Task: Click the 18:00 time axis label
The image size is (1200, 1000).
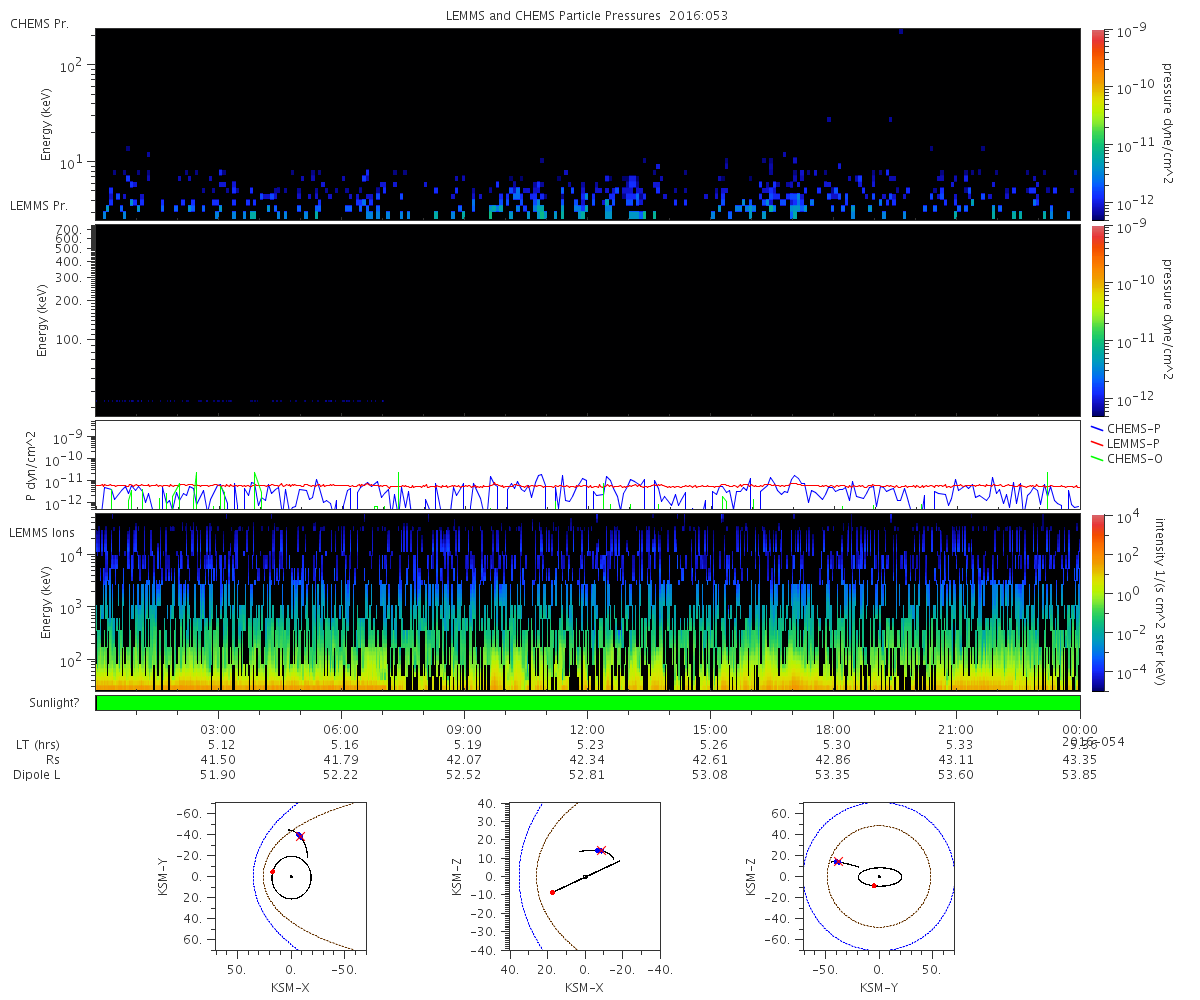Action: [x=833, y=729]
